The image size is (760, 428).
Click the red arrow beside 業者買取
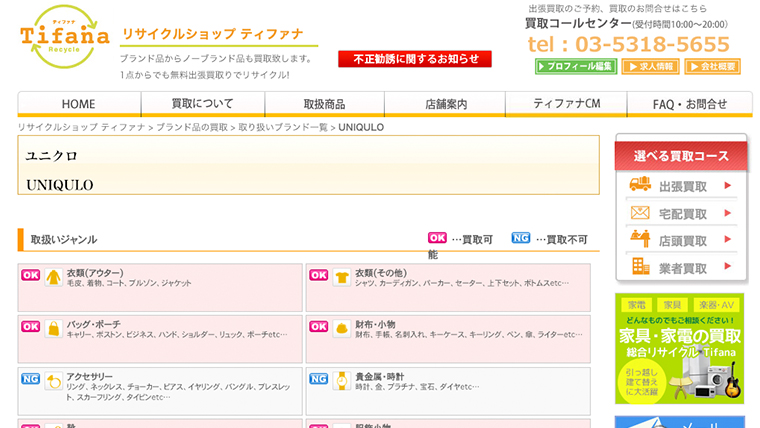tap(727, 266)
